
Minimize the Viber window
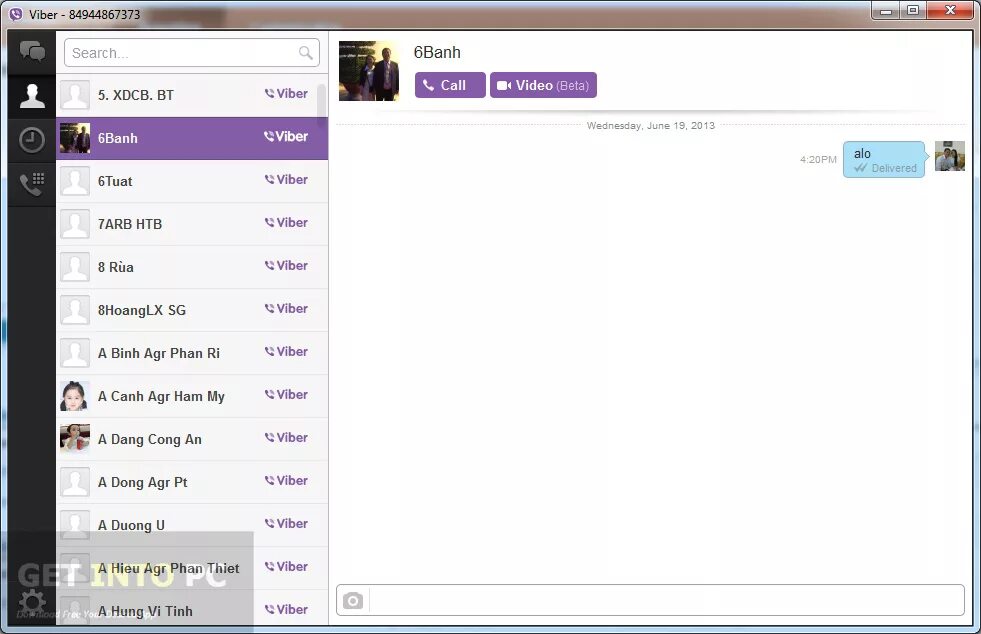point(886,11)
